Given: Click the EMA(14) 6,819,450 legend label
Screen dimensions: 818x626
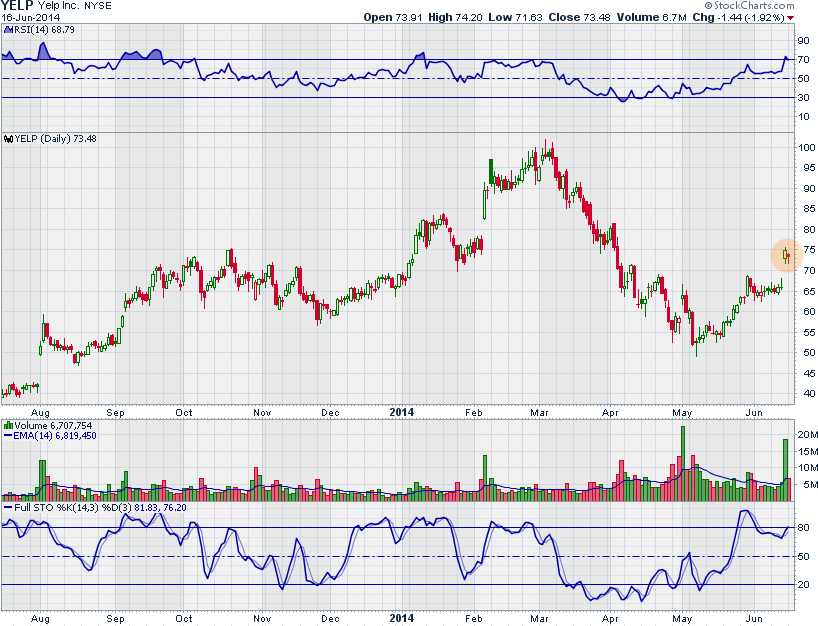Looking at the screenshot, I should [x=55, y=436].
